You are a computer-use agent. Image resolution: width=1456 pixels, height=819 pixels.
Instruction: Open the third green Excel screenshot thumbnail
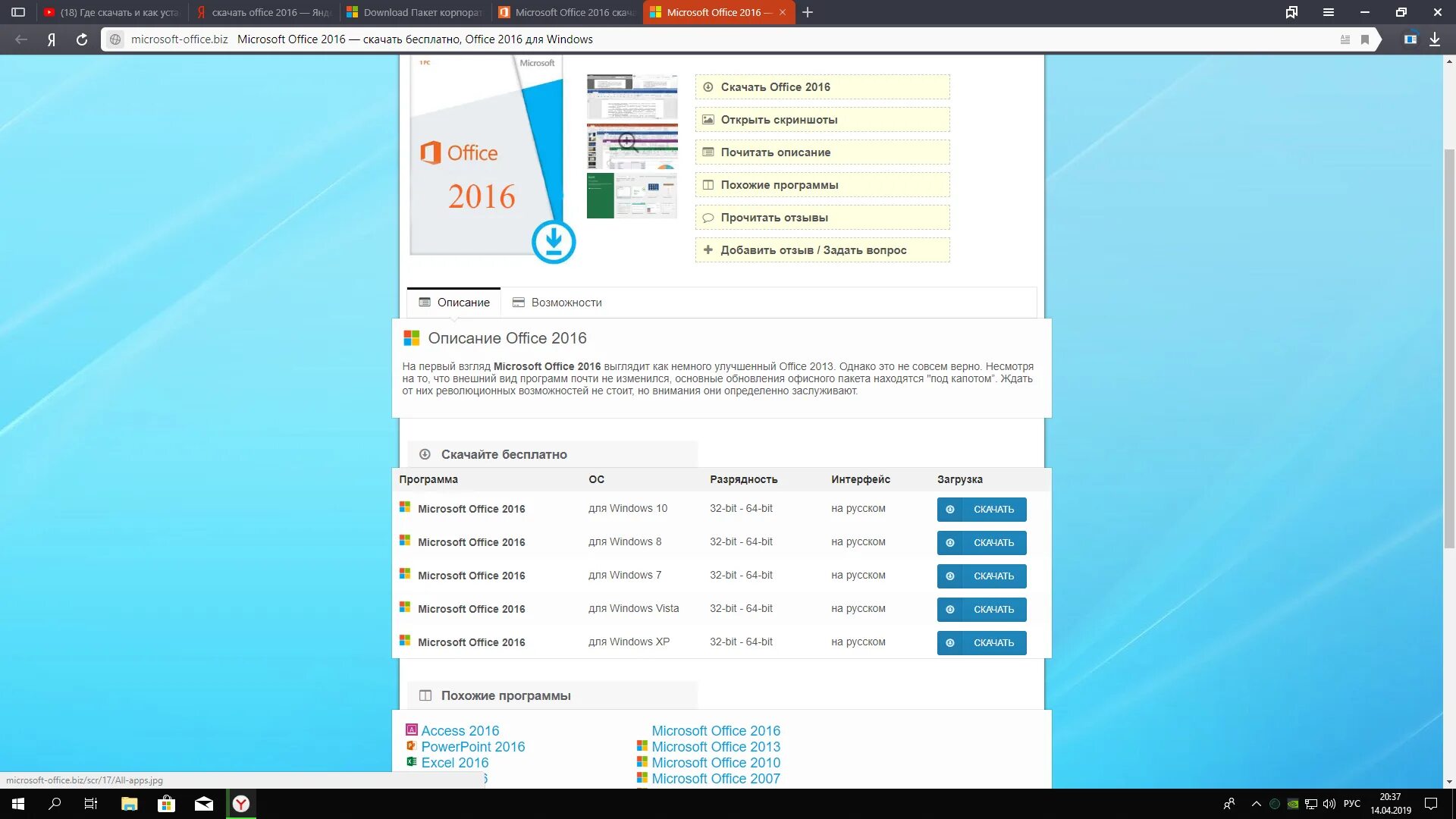click(x=632, y=196)
